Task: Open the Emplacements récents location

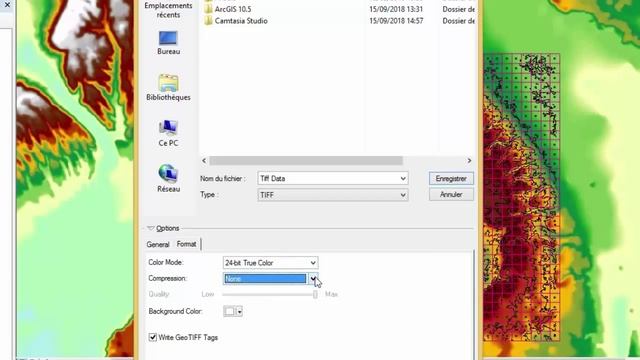Action: point(168,10)
